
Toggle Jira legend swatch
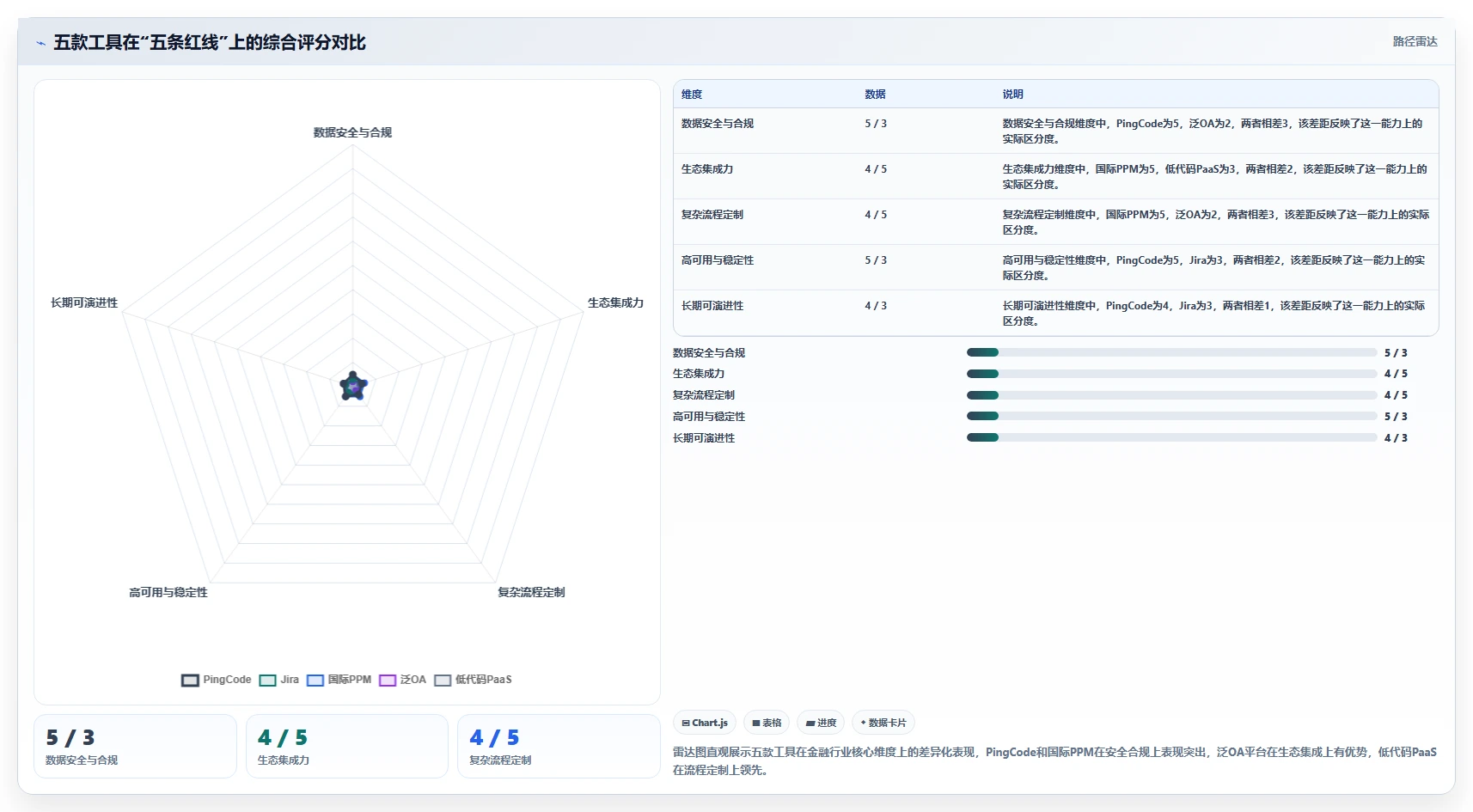click(x=267, y=681)
